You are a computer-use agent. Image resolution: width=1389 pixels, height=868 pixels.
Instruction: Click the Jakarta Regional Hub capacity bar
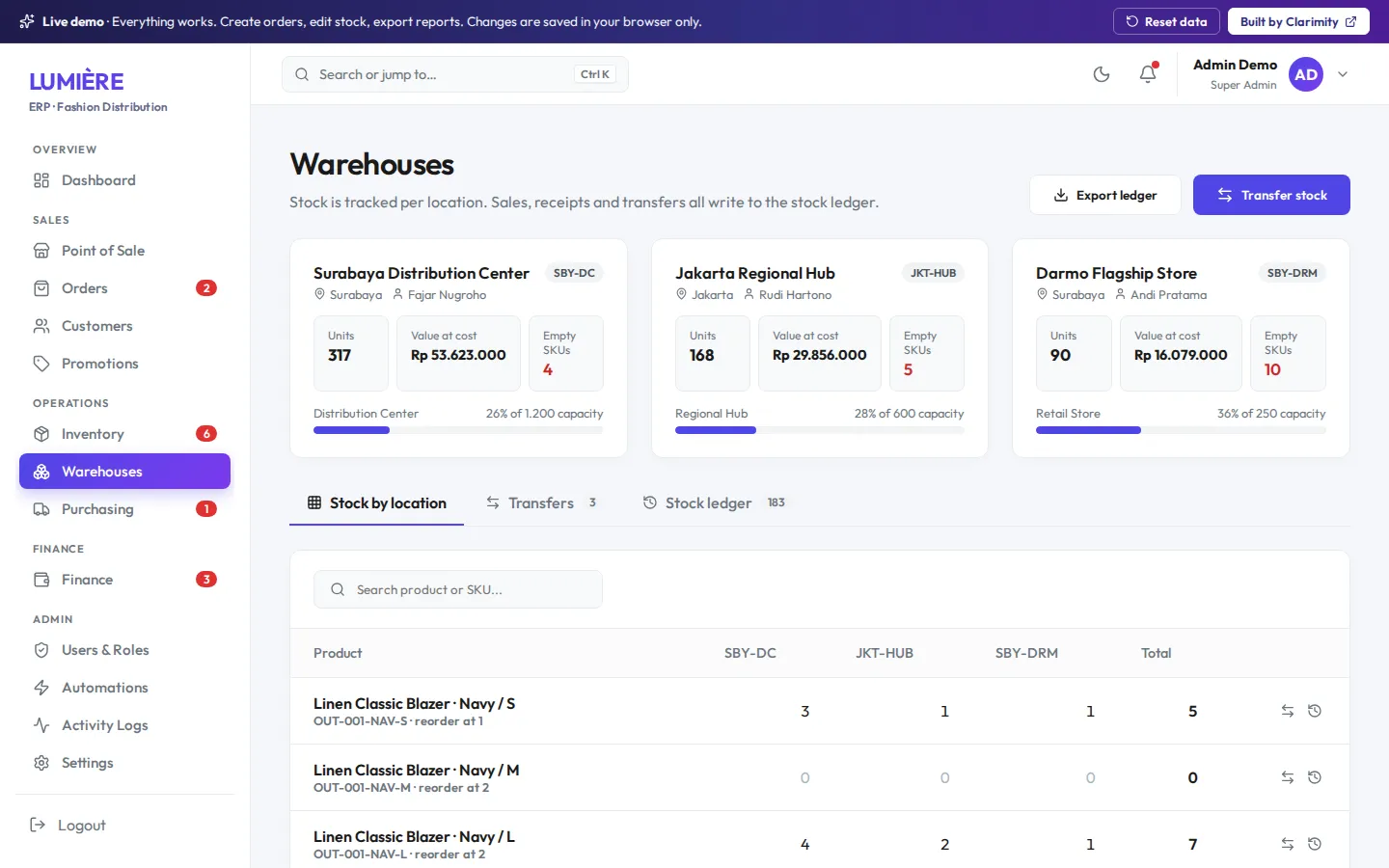pyautogui.click(x=820, y=430)
